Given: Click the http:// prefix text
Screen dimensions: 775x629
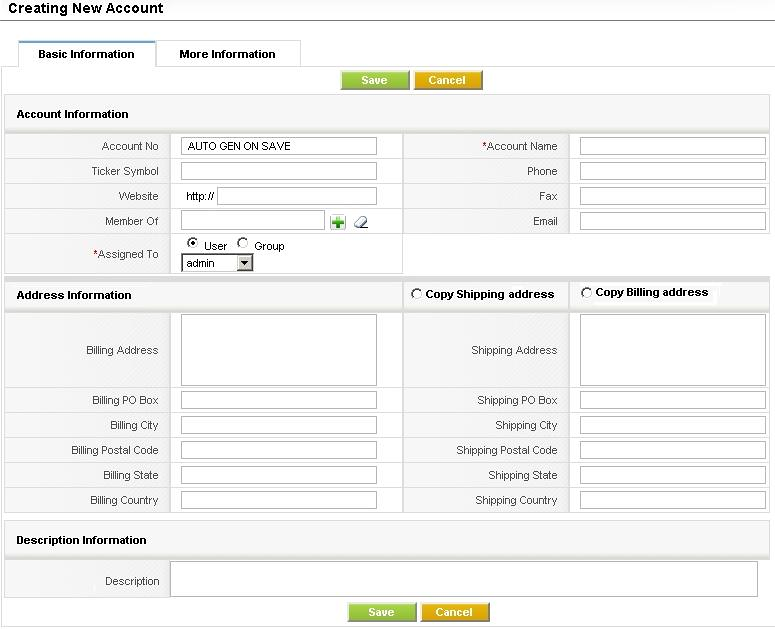Looking at the screenshot, I should 200,196.
